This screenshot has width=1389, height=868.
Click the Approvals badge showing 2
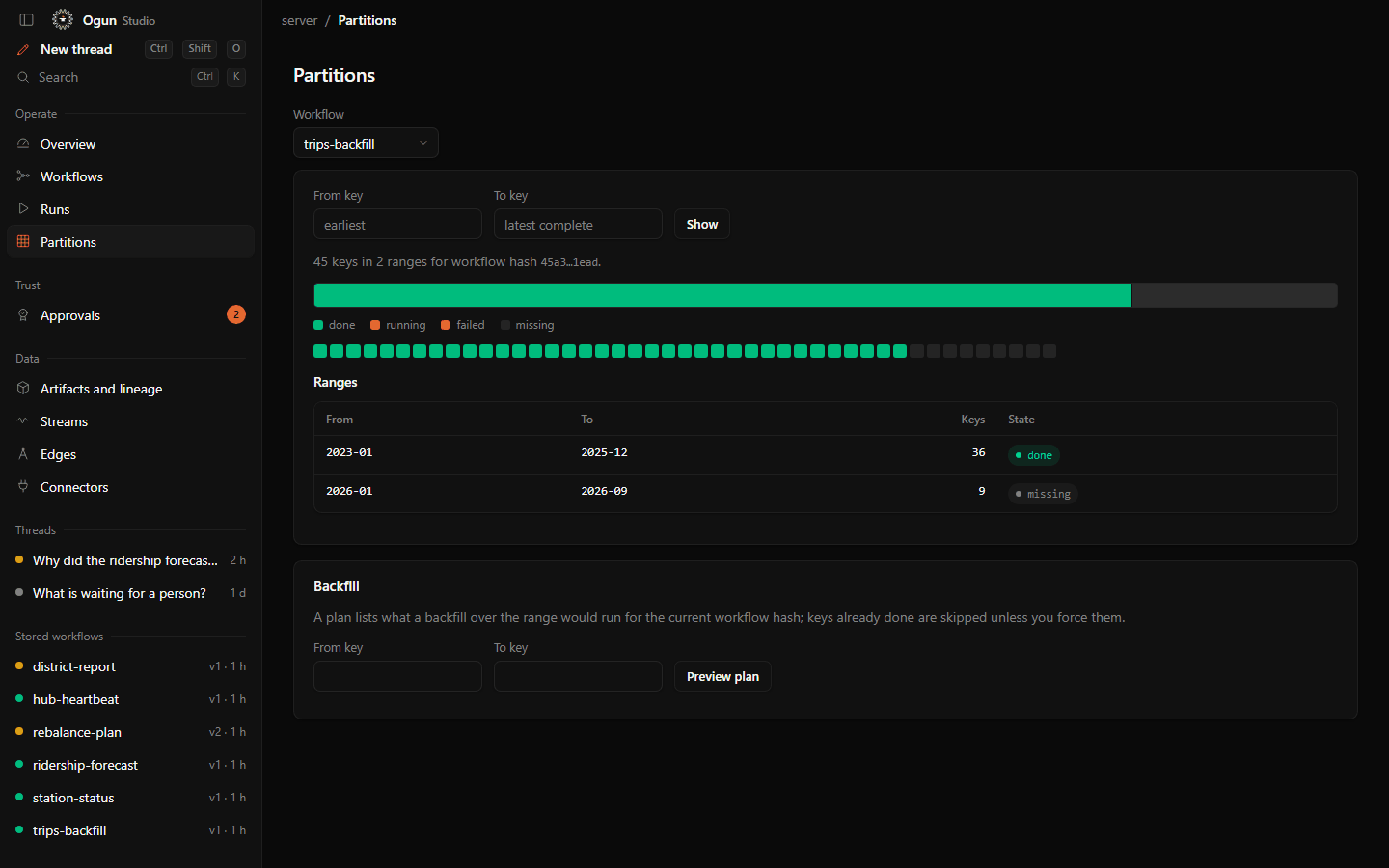pos(236,314)
